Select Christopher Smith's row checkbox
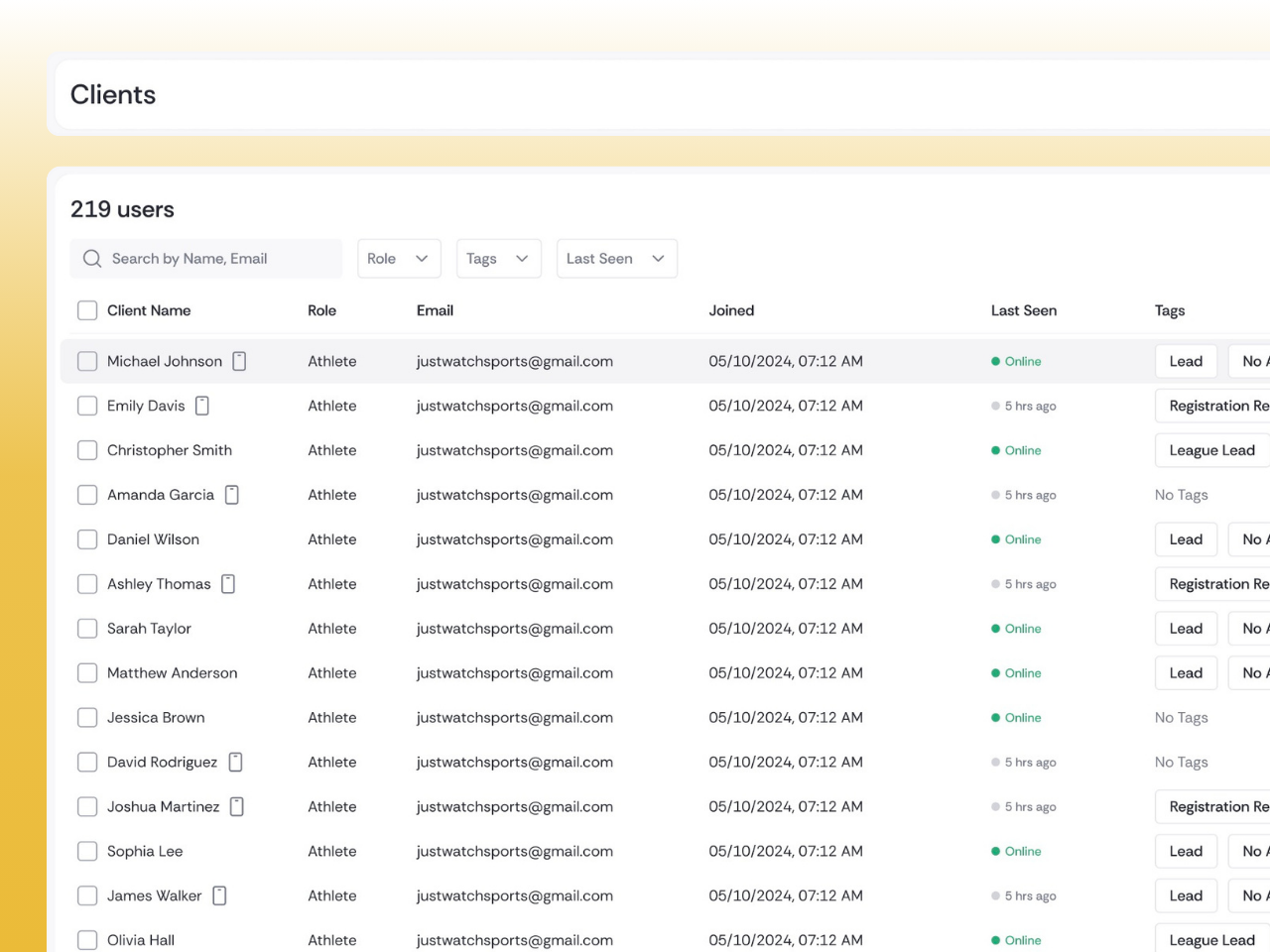Image resolution: width=1270 pixels, height=952 pixels. pos(87,450)
